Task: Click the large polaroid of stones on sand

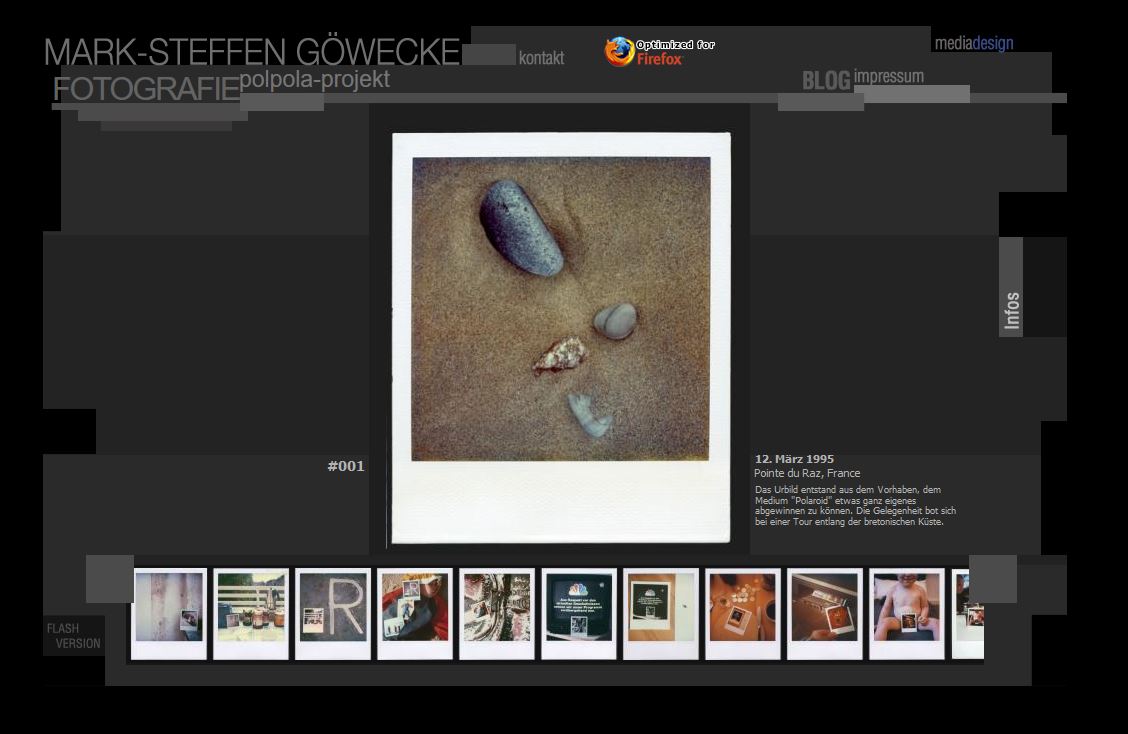Action: 561,337
